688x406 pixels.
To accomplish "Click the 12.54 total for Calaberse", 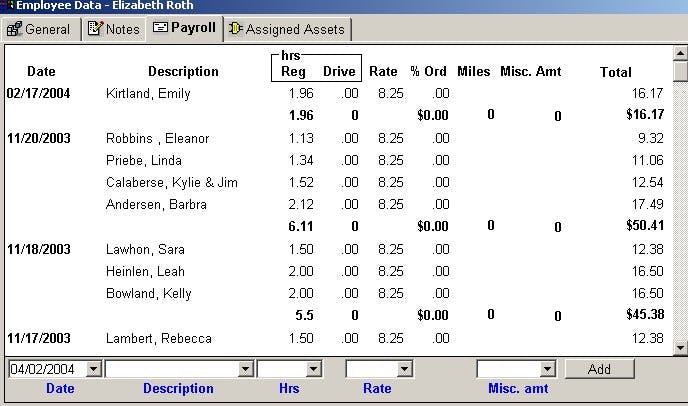I will click(x=648, y=183).
